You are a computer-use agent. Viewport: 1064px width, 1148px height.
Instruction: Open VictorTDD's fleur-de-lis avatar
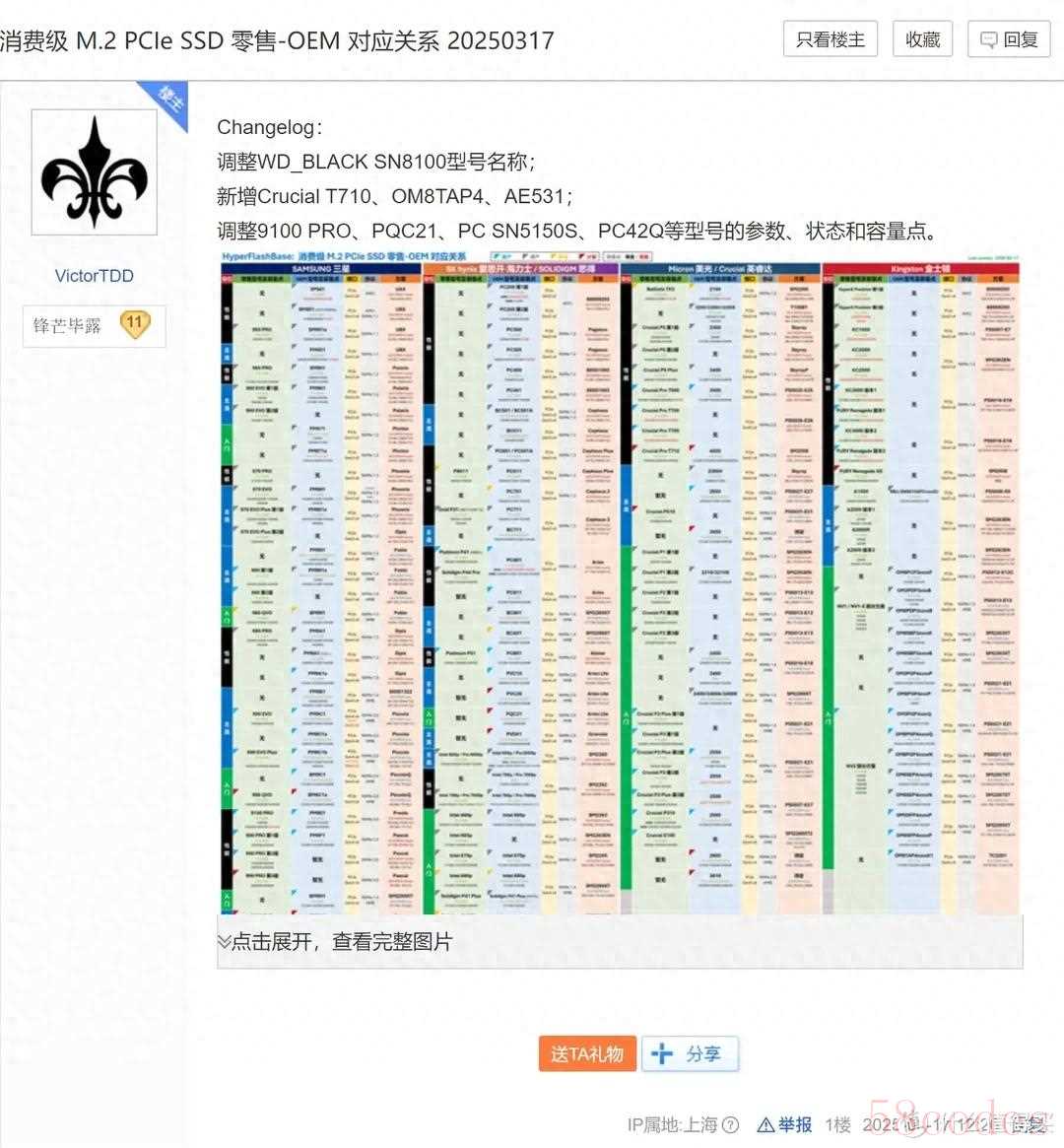94,172
